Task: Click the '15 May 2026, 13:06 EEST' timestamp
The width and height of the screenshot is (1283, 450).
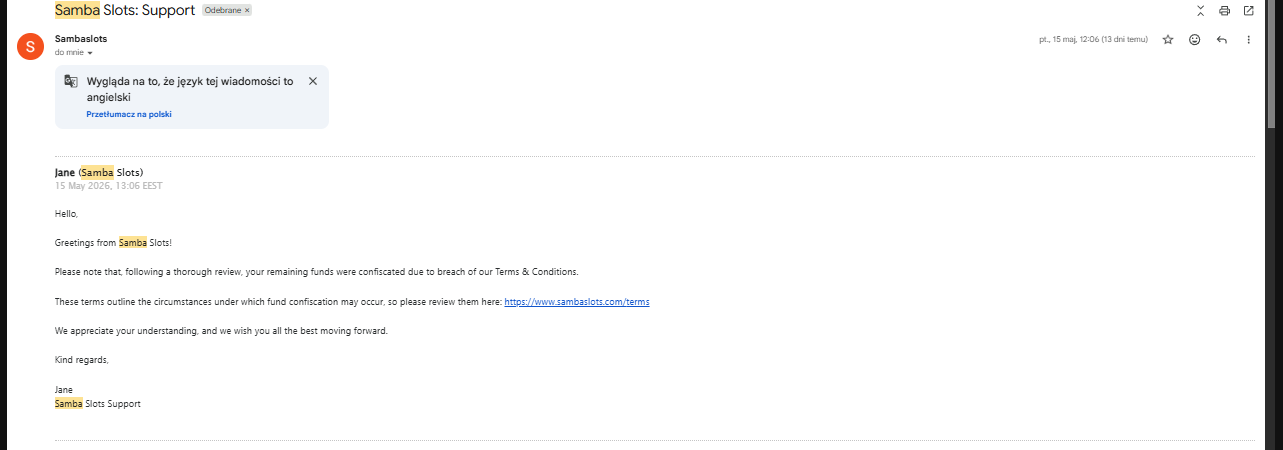Action: point(108,185)
